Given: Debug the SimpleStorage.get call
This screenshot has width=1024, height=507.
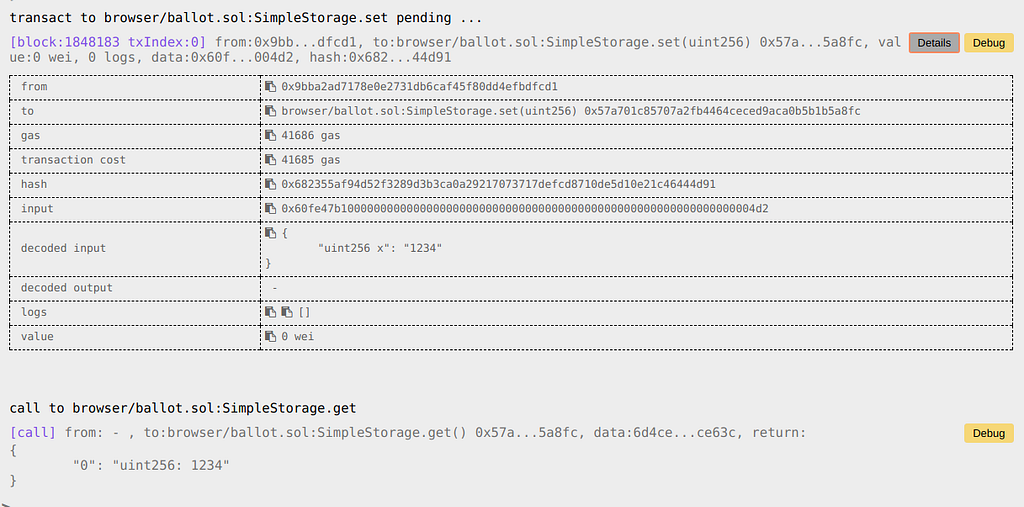Looking at the screenshot, I should 989,433.
